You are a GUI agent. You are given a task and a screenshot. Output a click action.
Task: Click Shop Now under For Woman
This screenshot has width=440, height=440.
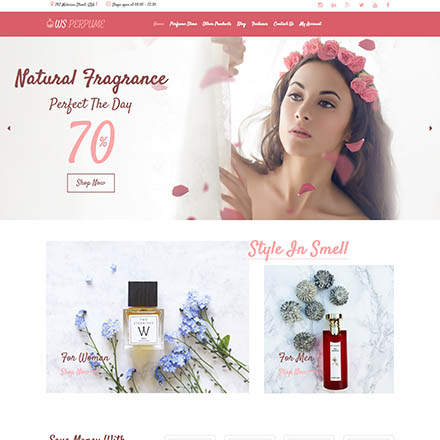tap(76, 371)
